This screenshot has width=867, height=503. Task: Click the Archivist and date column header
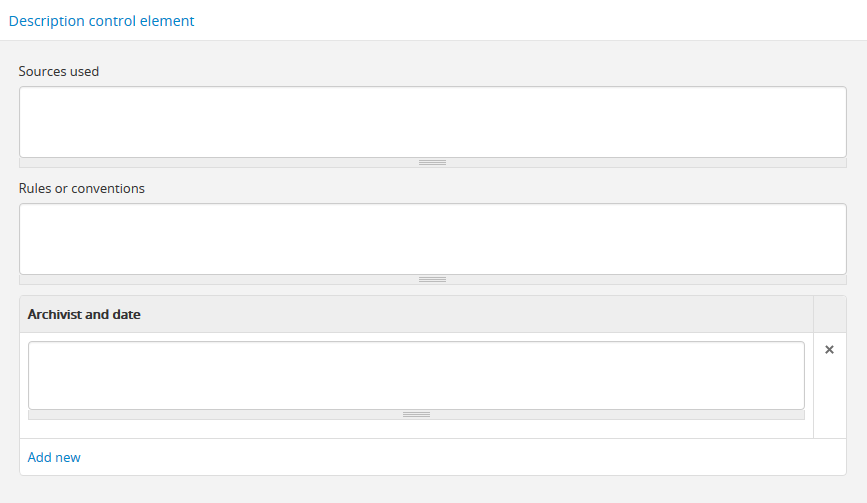pyautogui.click(x=84, y=314)
